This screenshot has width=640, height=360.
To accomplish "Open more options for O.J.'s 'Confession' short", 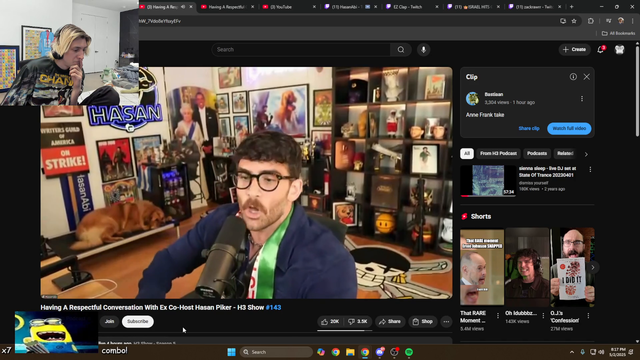I will 588,316.
